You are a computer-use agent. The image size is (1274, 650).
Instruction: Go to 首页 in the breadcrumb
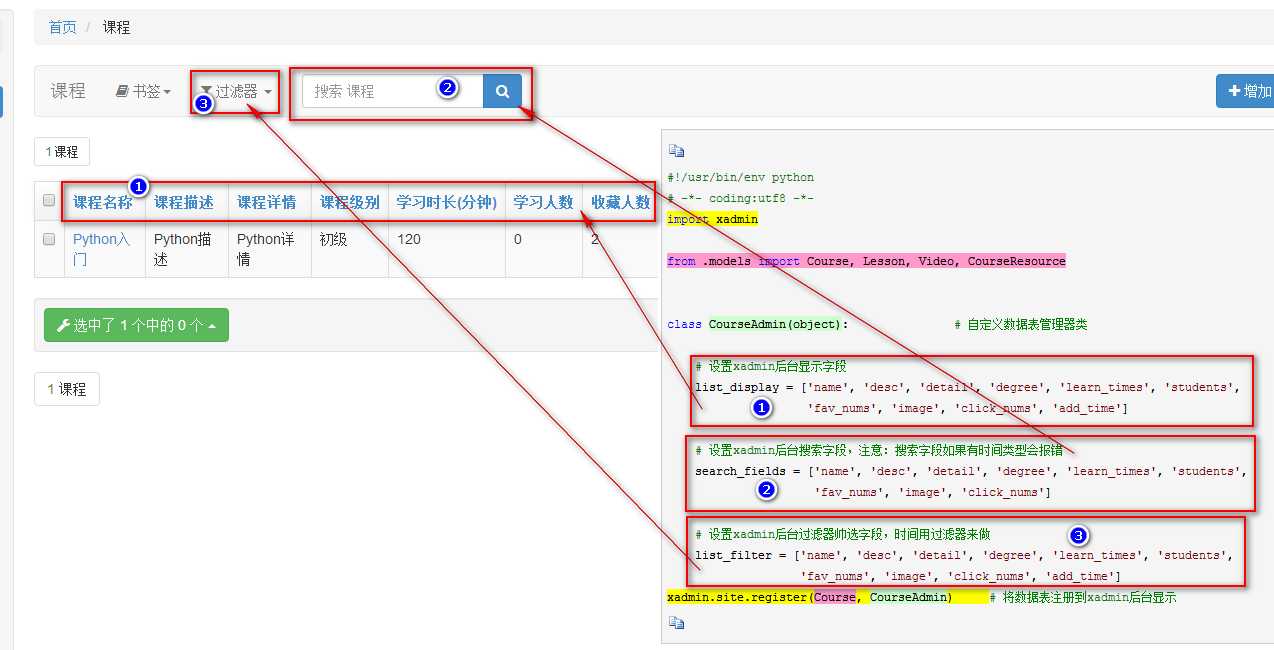click(62, 27)
